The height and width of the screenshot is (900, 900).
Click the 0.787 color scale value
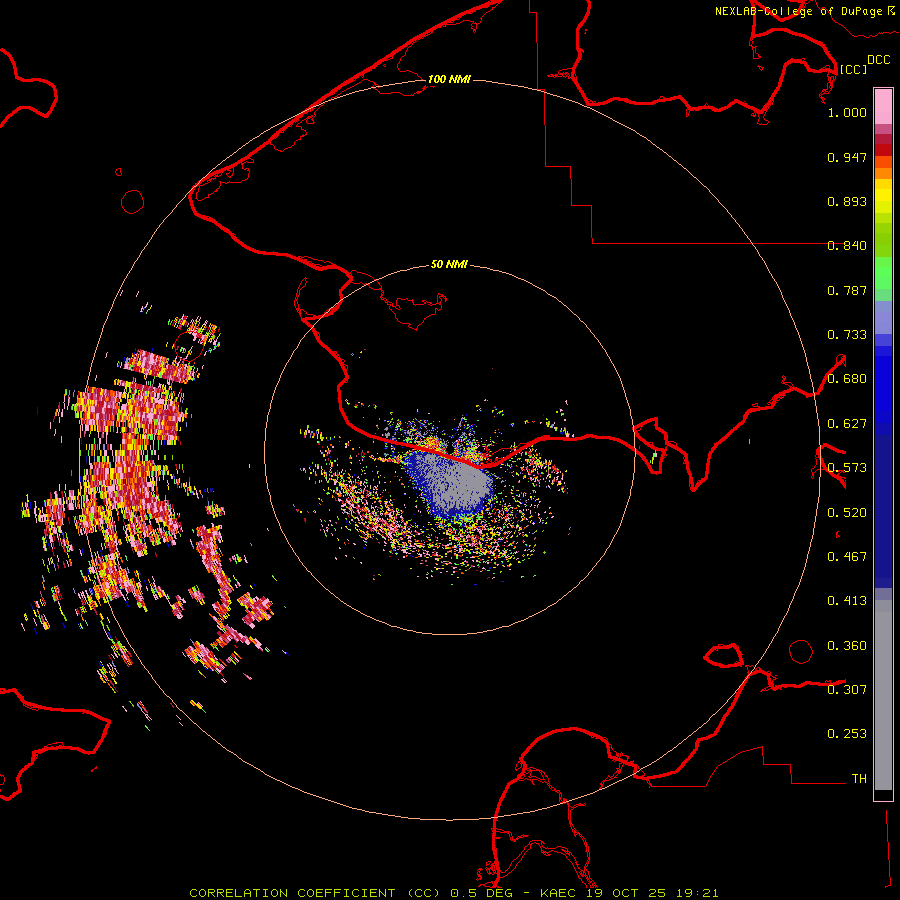(847, 290)
